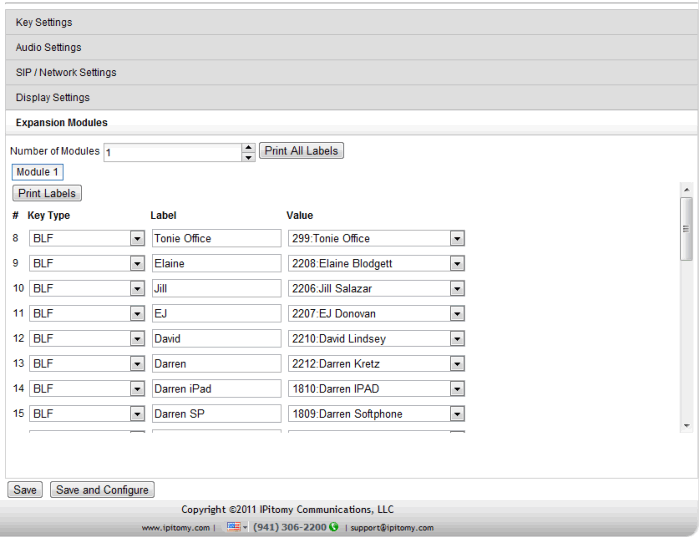Open Key Type dropdown for row 13
700x538 pixels.
pyautogui.click(x=87, y=363)
